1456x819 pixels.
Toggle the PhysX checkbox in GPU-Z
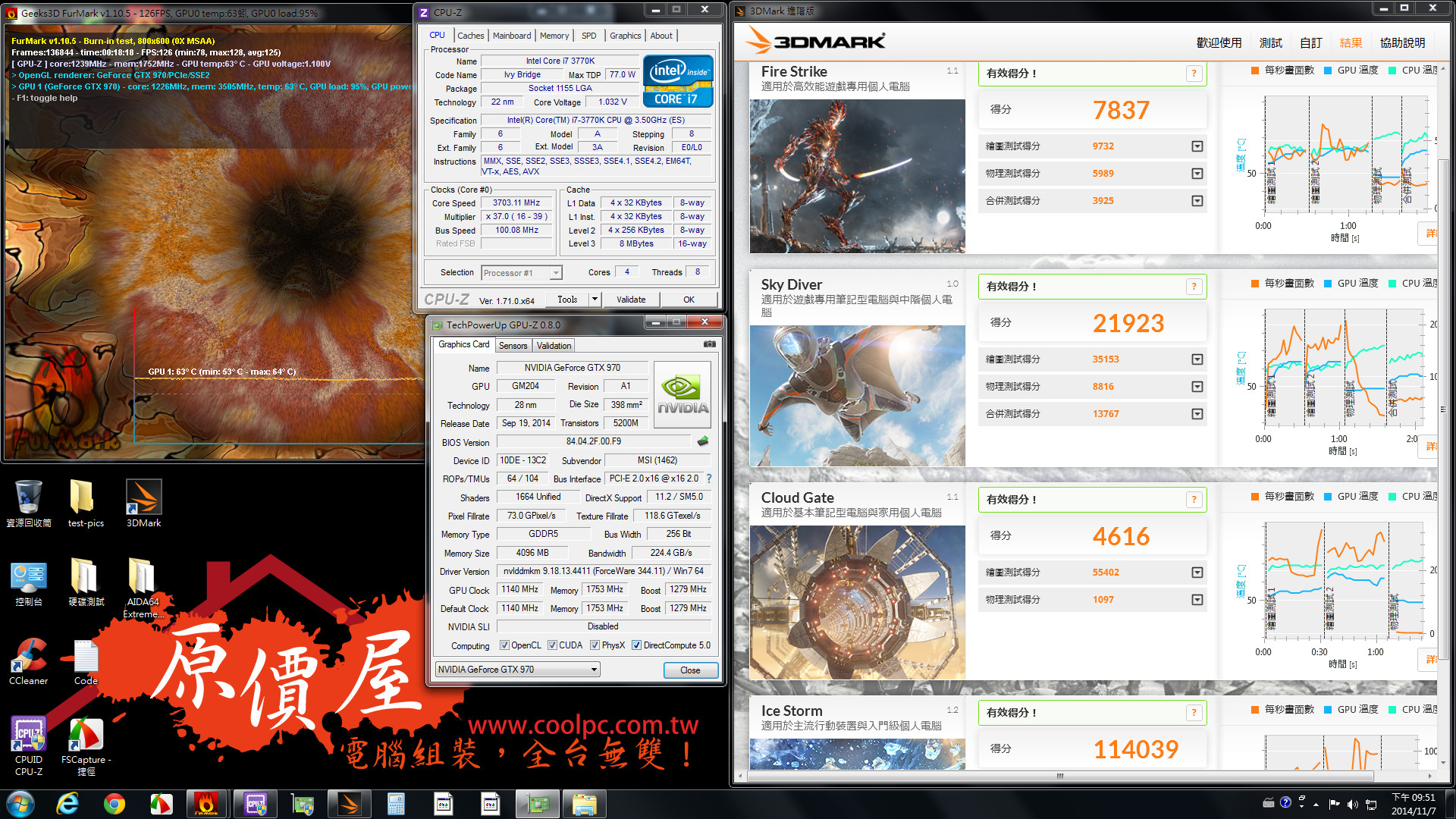(x=595, y=645)
